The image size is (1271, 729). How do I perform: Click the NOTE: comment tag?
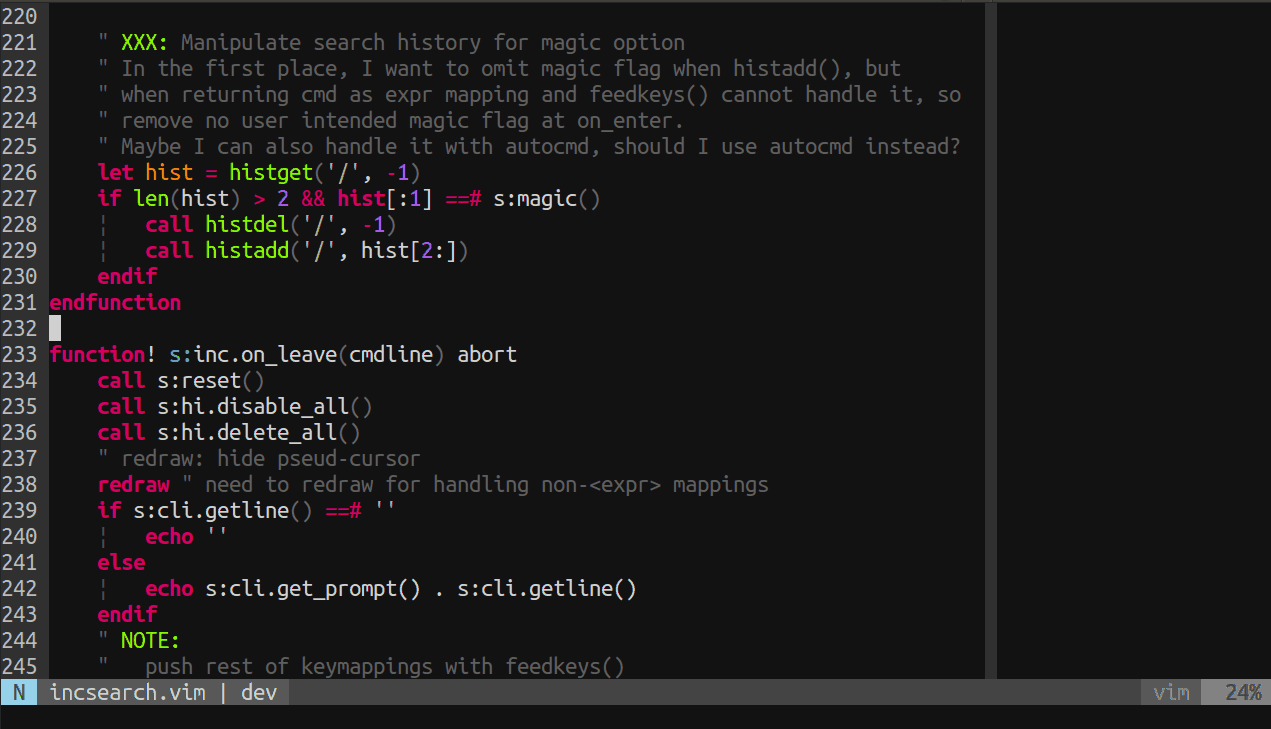(150, 640)
